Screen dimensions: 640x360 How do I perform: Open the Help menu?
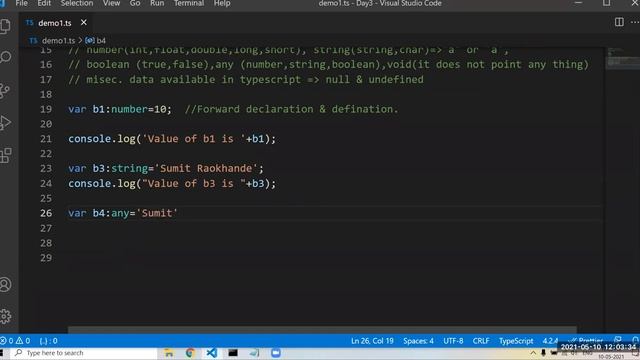[222, 3]
